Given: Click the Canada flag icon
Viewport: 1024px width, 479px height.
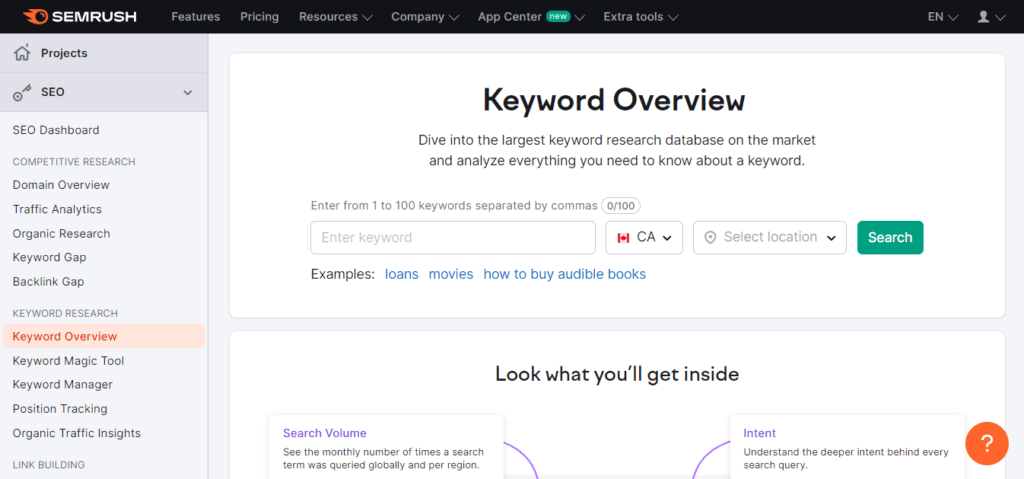Looking at the screenshot, I should tap(623, 238).
